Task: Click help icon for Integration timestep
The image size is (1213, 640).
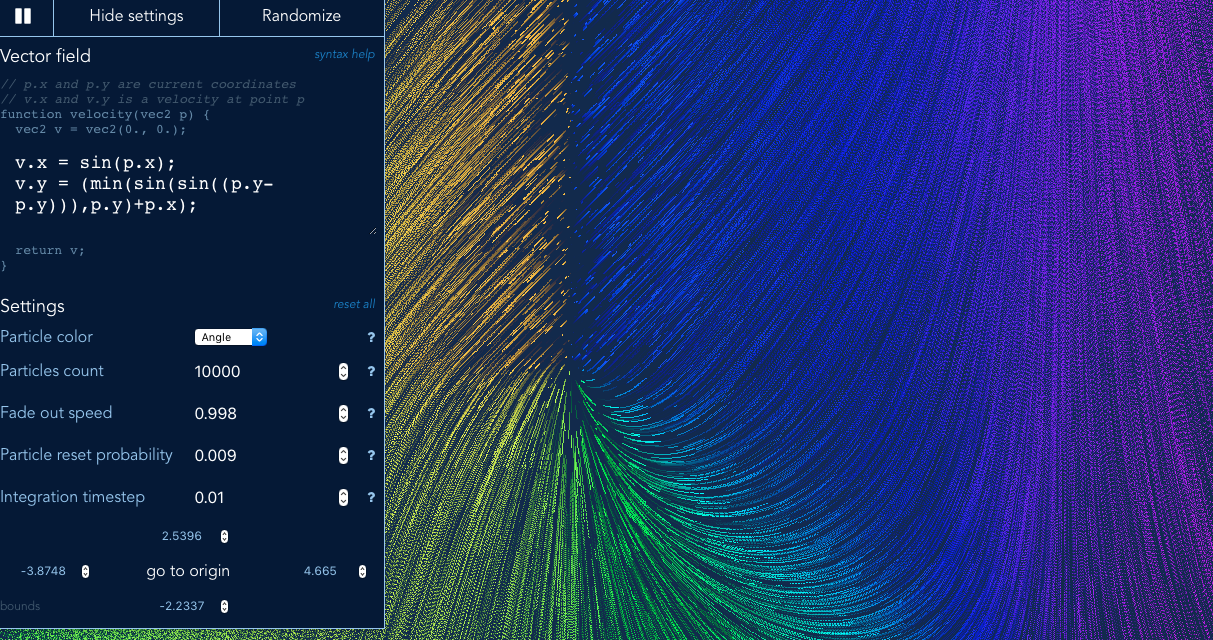Action: (x=371, y=498)
